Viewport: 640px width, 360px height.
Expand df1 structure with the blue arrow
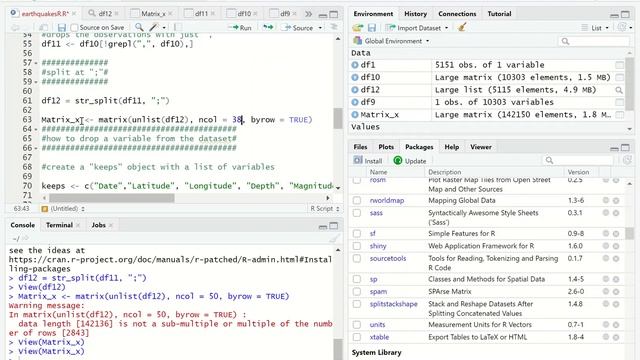[x=355, y=65]
